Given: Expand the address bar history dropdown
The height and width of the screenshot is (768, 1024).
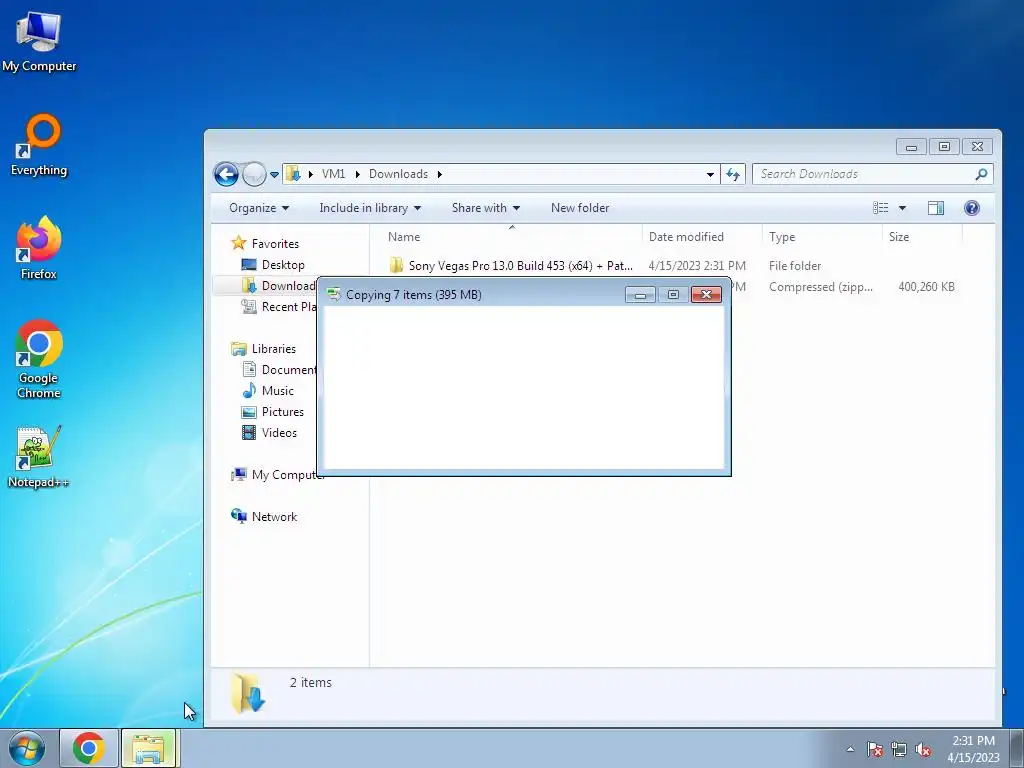Looking at the screenshot, I should tap(710, 174).
